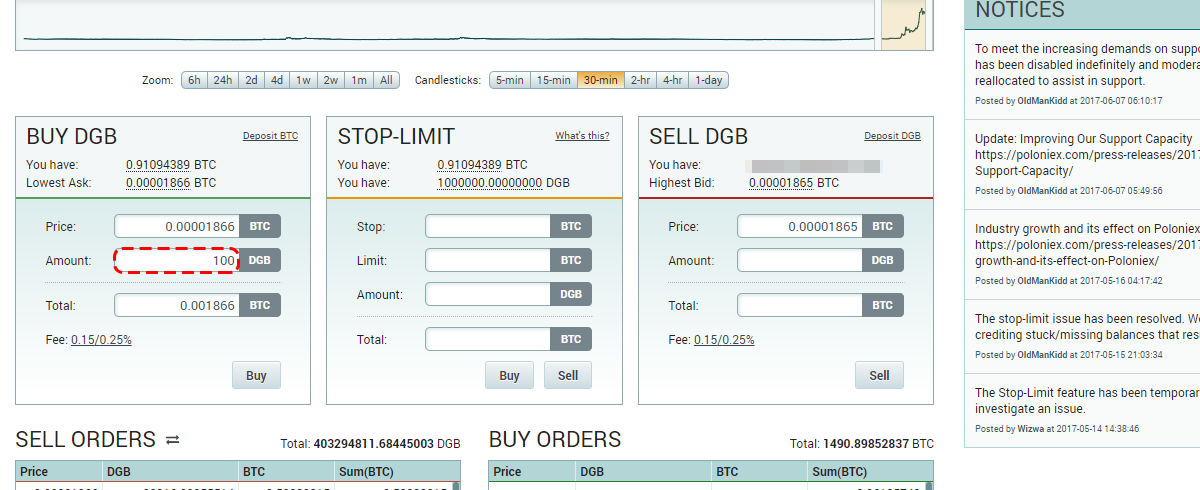The height and width of the screenshot is (490, 1200).
Task: Focus the Stop-Limit Total field
Action: pyautogui.click(x=488, y=340)
